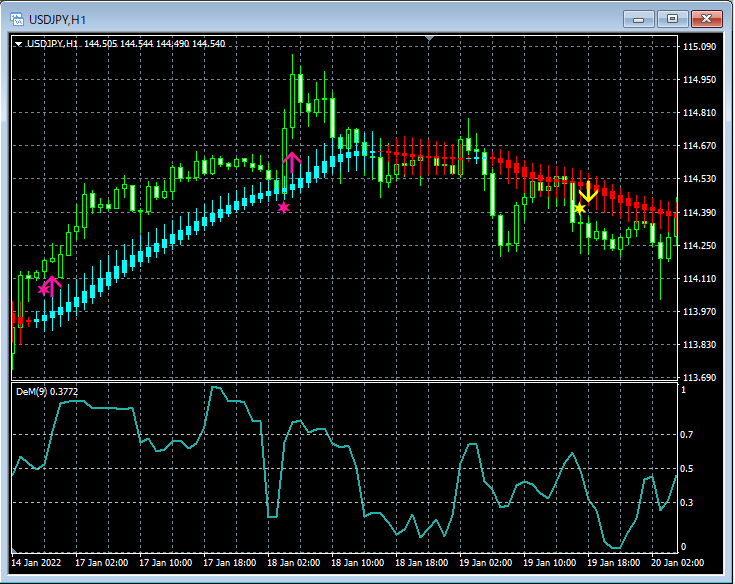
Task: Minimize the USDJPY,H1 chart window
Action: pyautogui.click(x=639, y=18)
